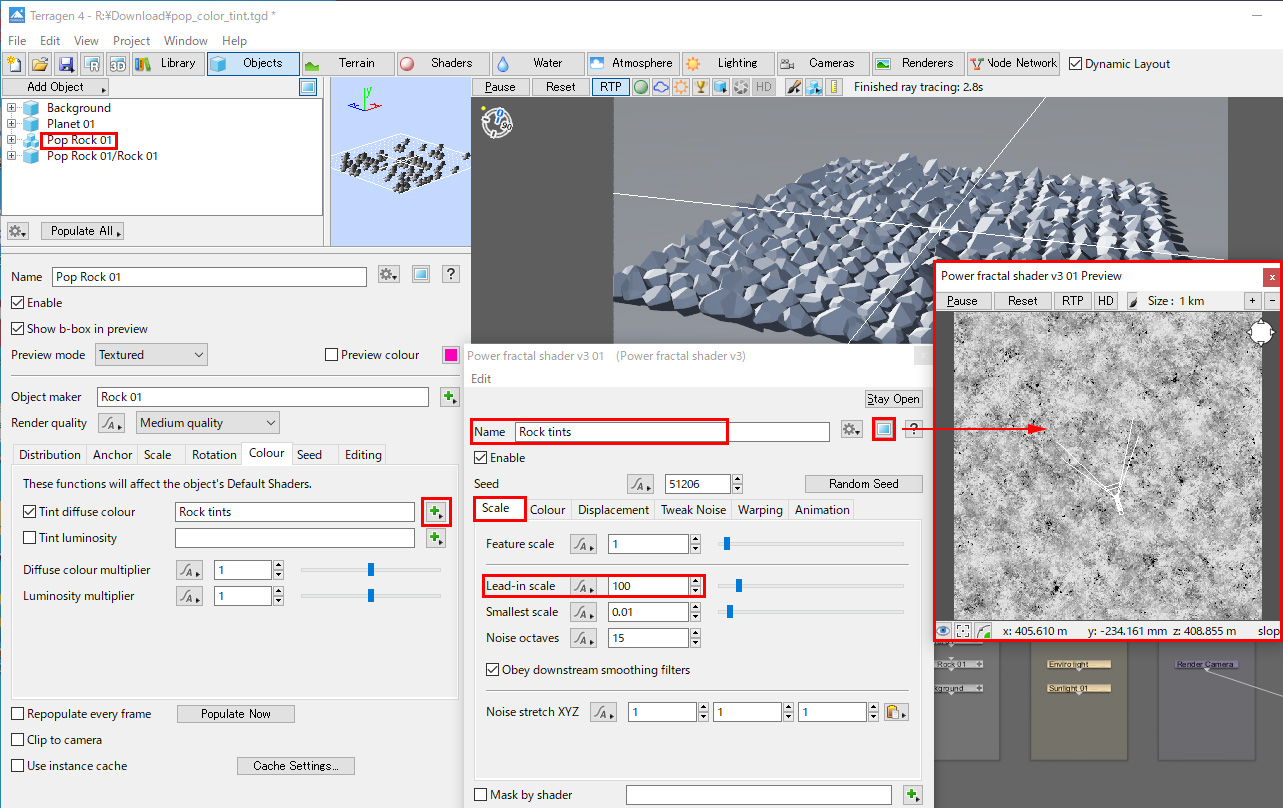1283x808 pixels.
Task: Open the Render quality dropdown
Action: click(207, 423)
